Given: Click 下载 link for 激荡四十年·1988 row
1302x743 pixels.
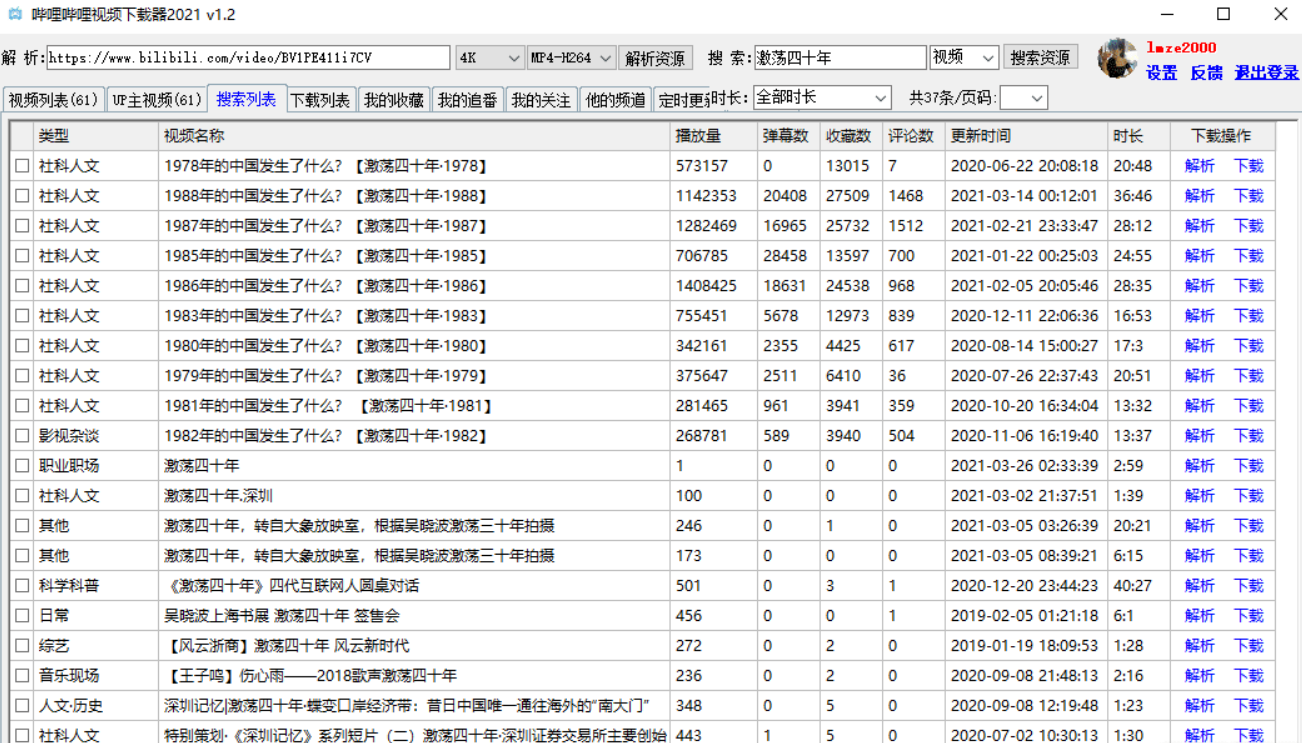Looking at the screenshot, I should point(1249,196).
